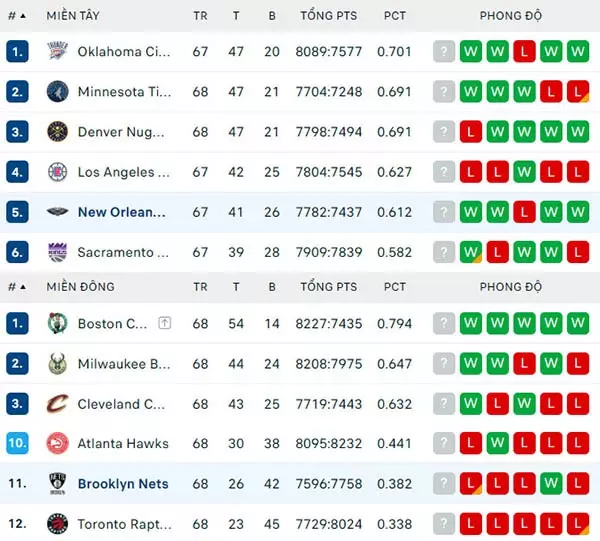
Task: Click the unknown '?' form badge for Oklahoma
Action: click(x=444, y=51)
